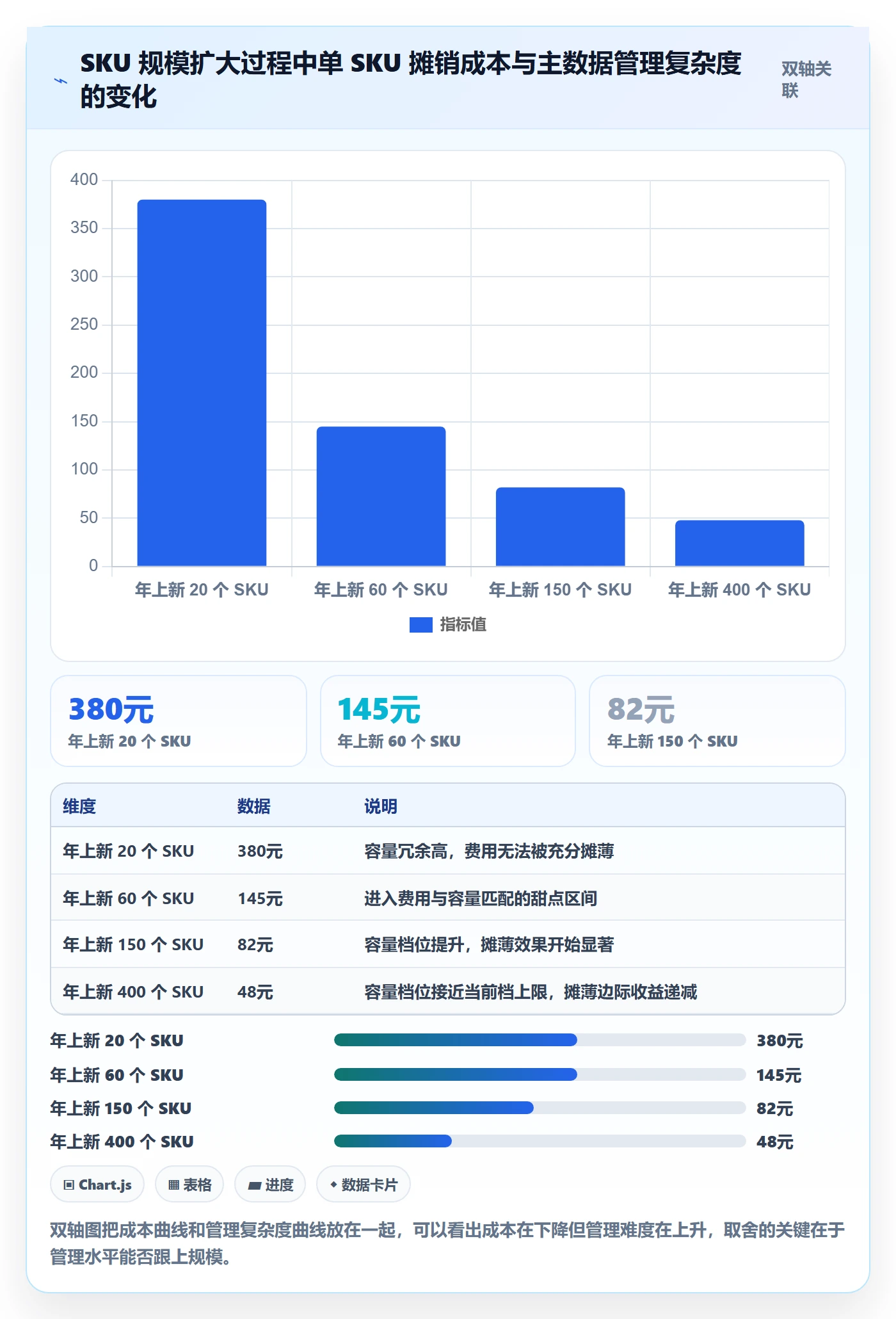Open the 380元 data card

[x=179, y=721]
